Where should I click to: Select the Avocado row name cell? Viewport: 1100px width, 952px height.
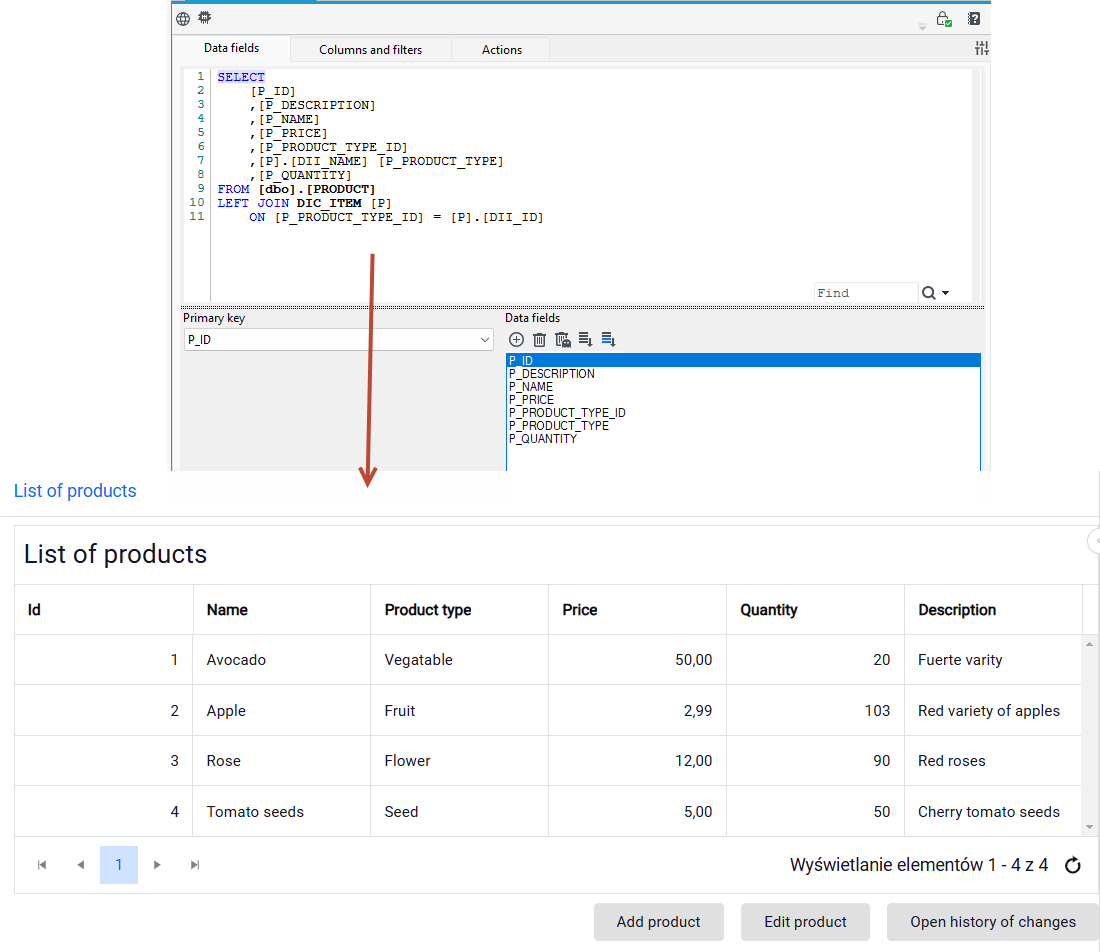(281, 660)
